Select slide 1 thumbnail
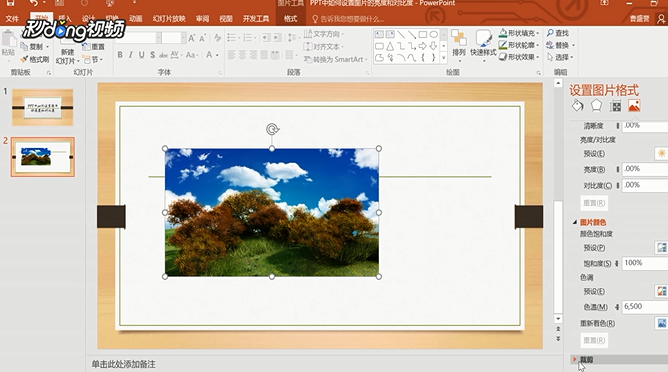The height and width of the screenshot is (372, 668). (x=43, y=107)
